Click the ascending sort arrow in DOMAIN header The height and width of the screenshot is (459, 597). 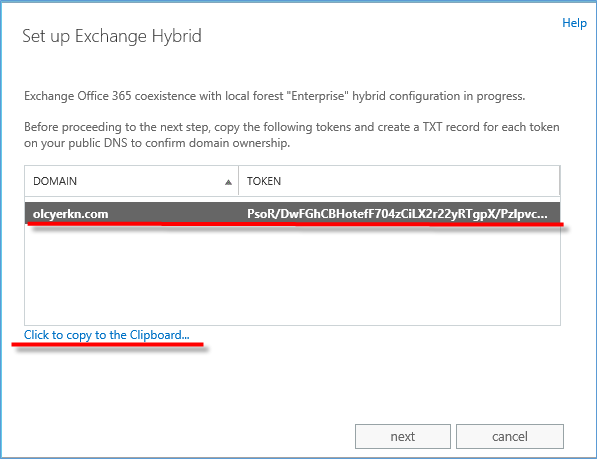[228, 182]
